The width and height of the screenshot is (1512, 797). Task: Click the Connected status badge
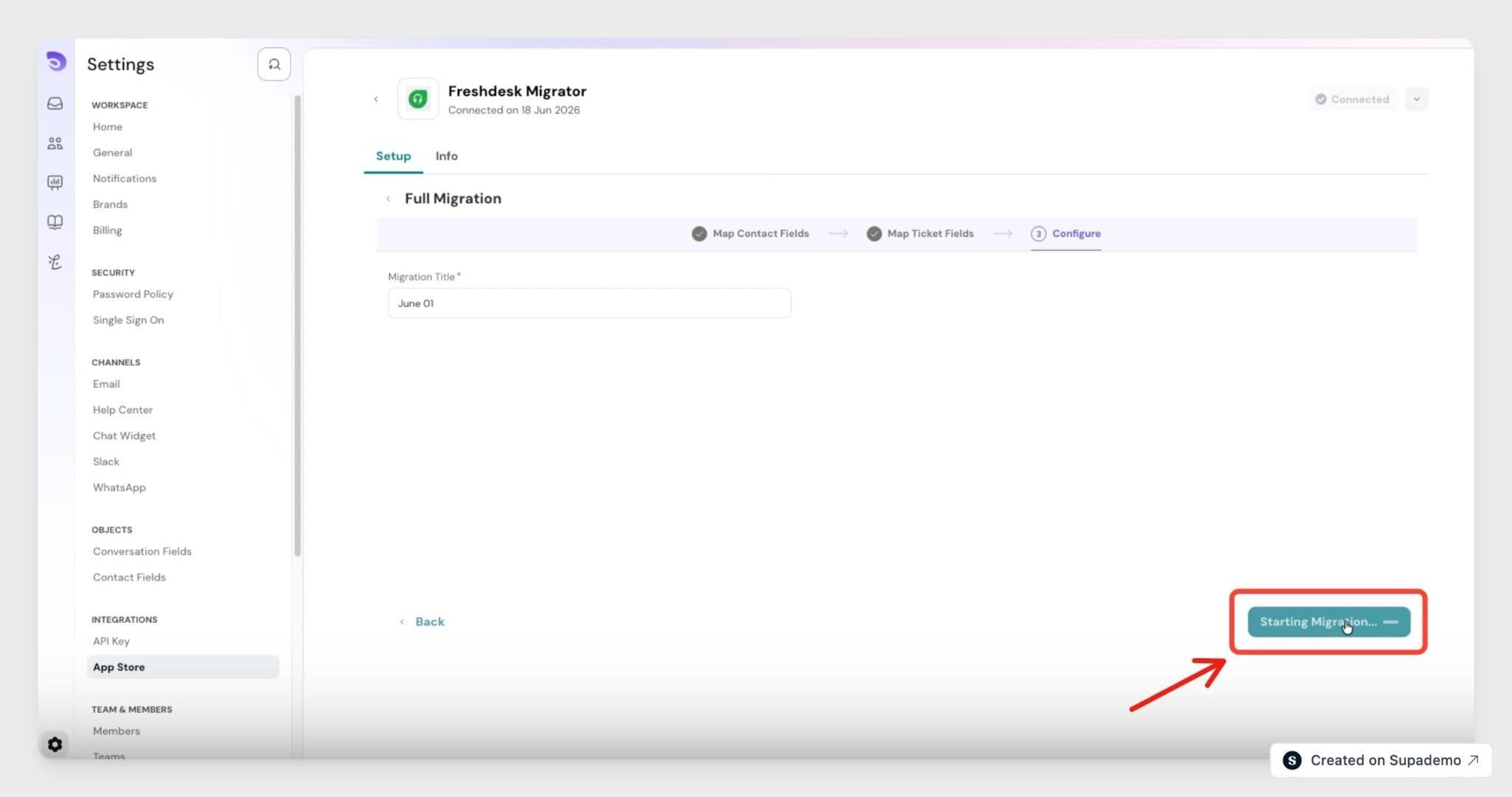[x=1353, y=99]
